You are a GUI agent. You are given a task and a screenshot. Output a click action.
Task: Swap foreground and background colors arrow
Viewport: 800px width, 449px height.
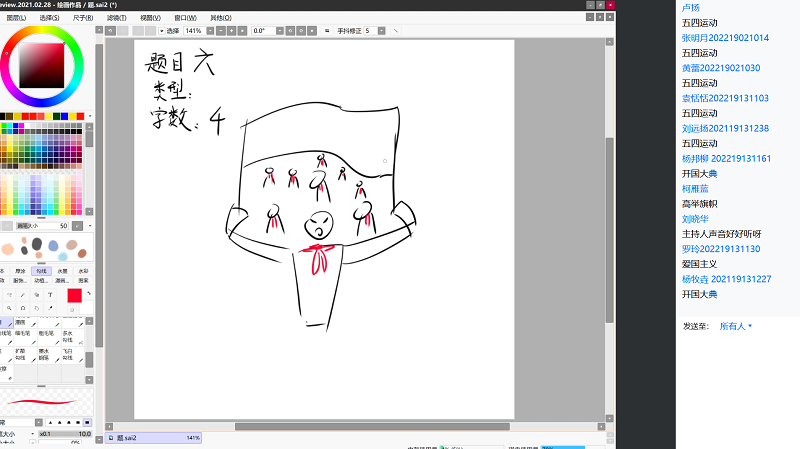coord(89,293)
